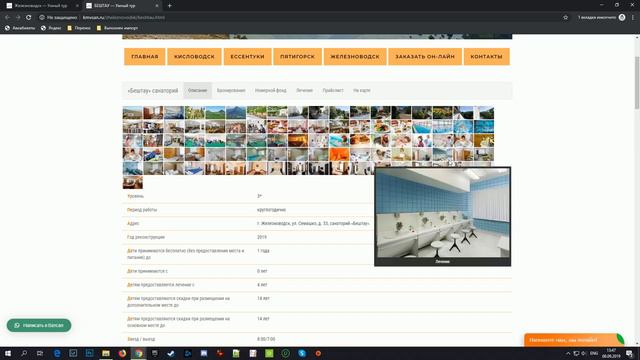640x360 pixels.
Task: Close the БЕШТАУ browser tab
Action: [x=157, y=6]
